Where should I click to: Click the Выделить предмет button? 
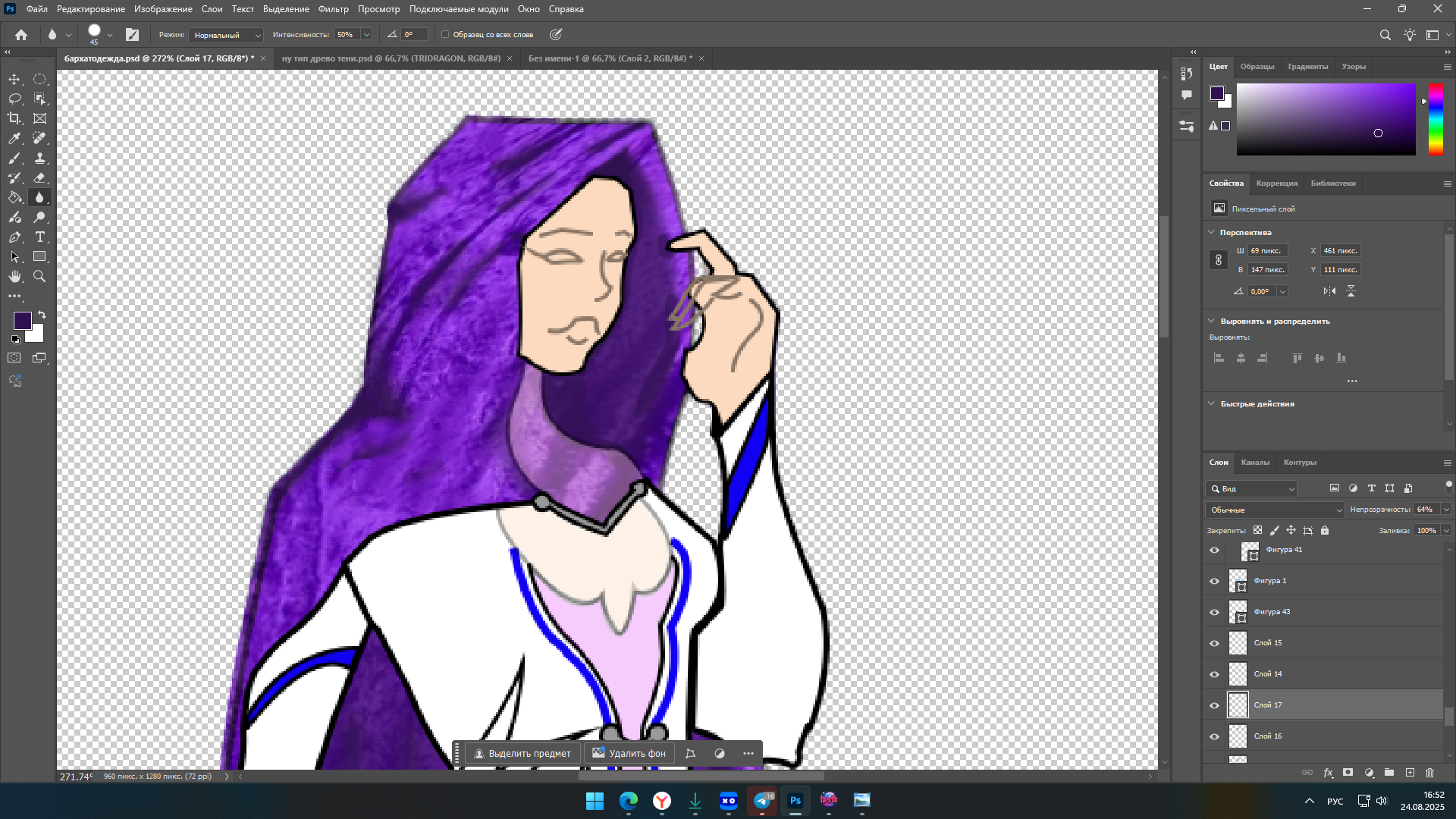pyautogui.click(x=522, y=753)
